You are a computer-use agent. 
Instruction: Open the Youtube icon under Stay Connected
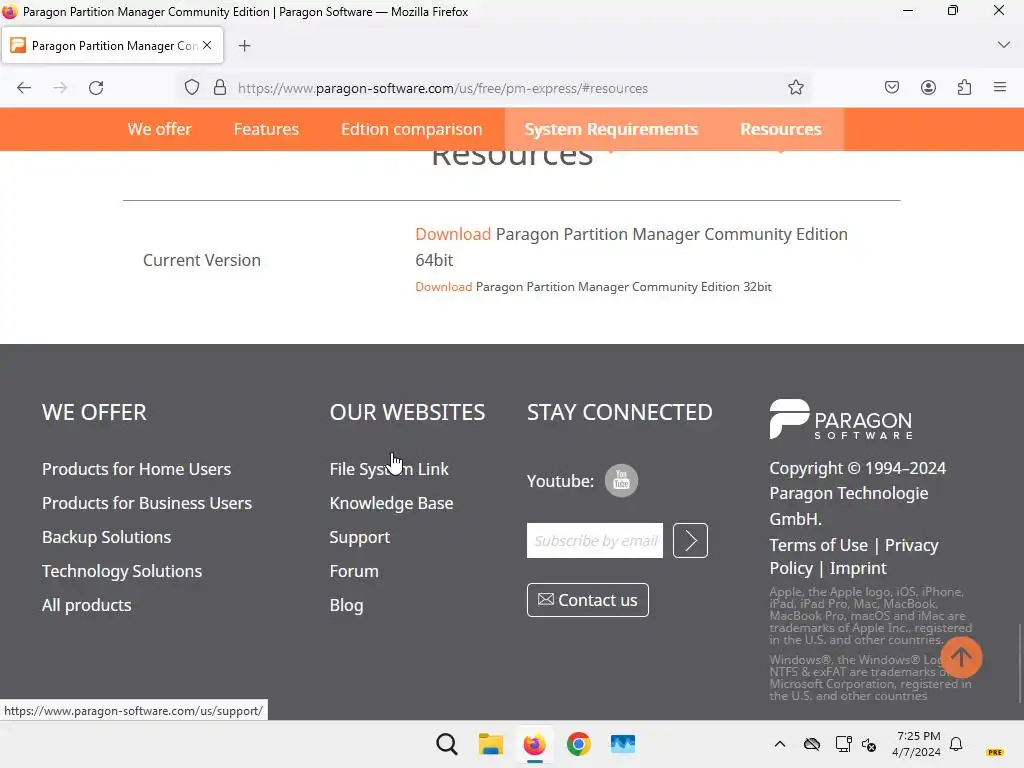(x=621, y=481)
